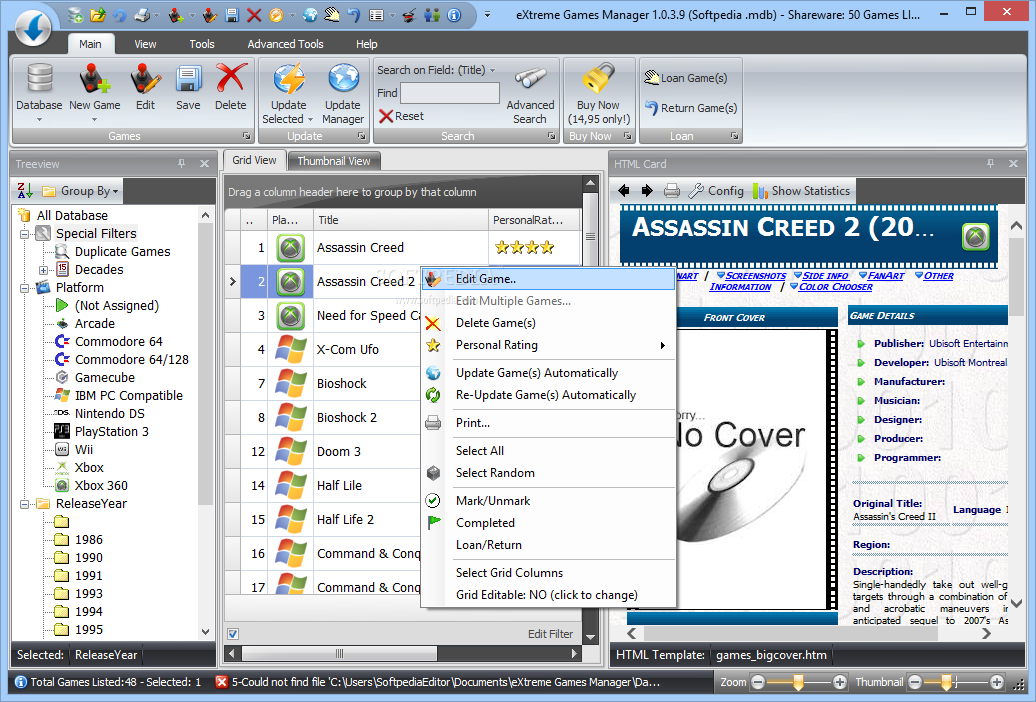Image resolution: width=1036 pixels, height=702 pixels.
Task: Click the Database ribbon button
Action: coord(39,92)
